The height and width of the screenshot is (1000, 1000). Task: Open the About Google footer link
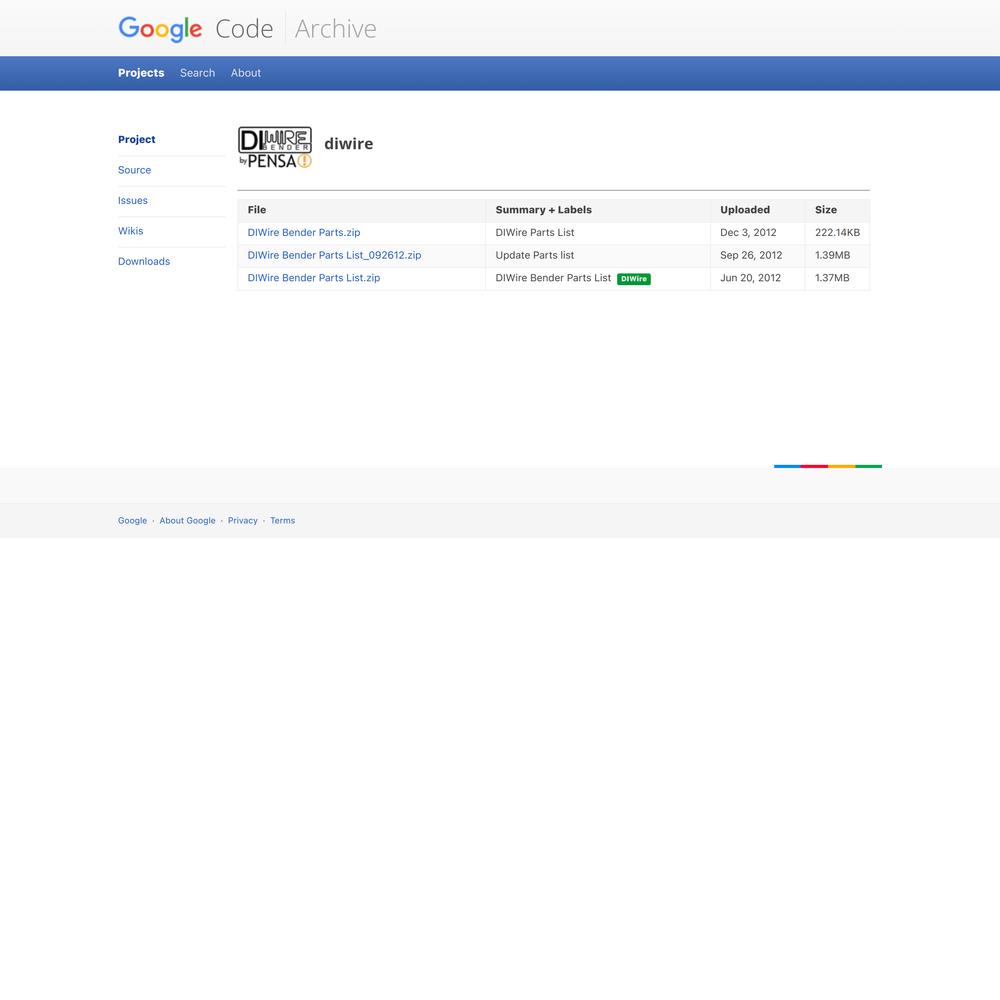(187, 521)
